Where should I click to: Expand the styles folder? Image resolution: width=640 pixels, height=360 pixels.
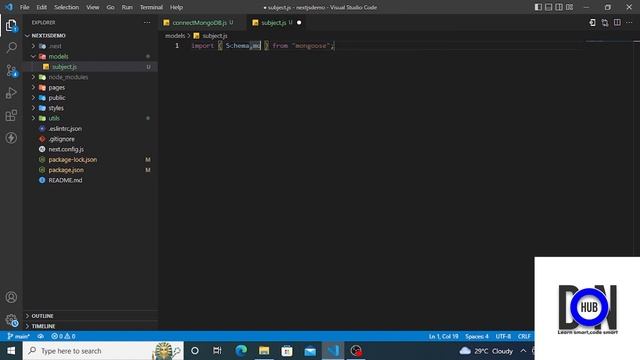coord(33,108)
